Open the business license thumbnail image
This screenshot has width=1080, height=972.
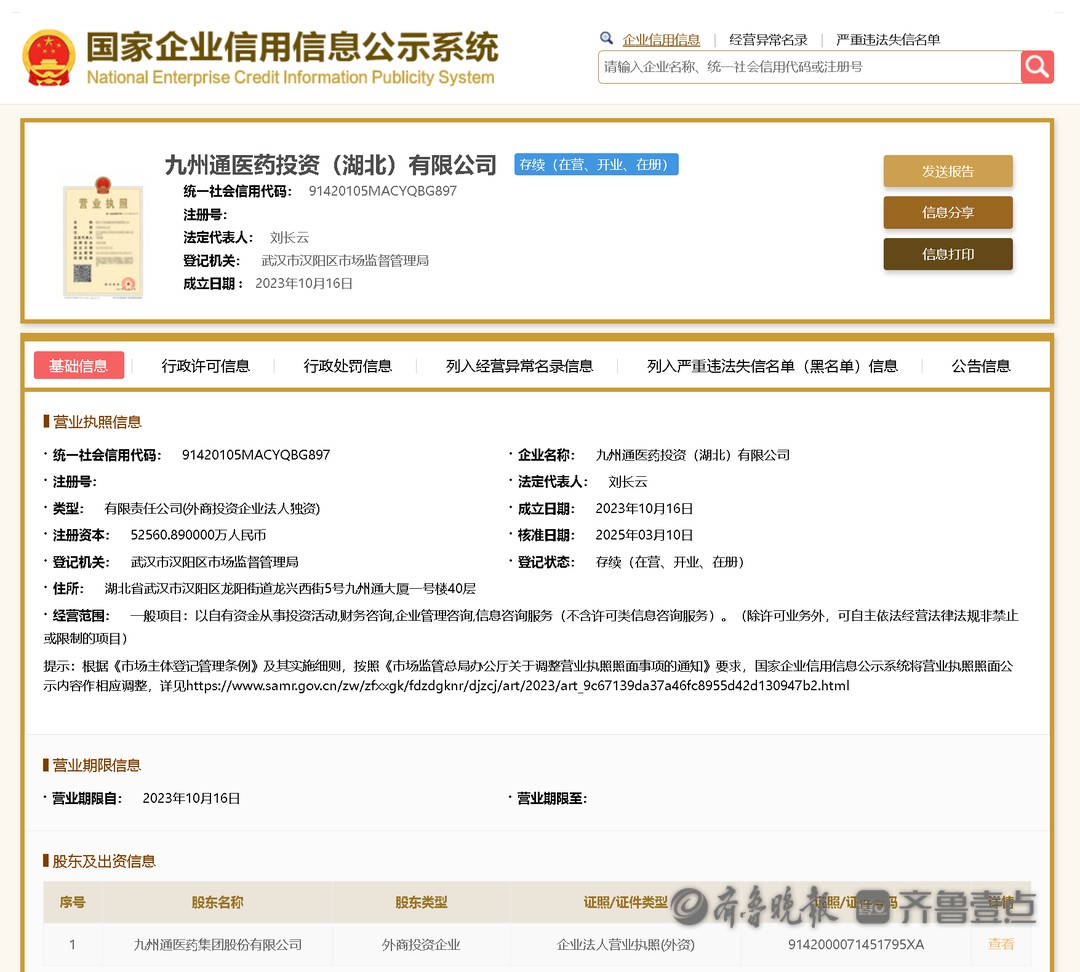click(x=103, y=236)
